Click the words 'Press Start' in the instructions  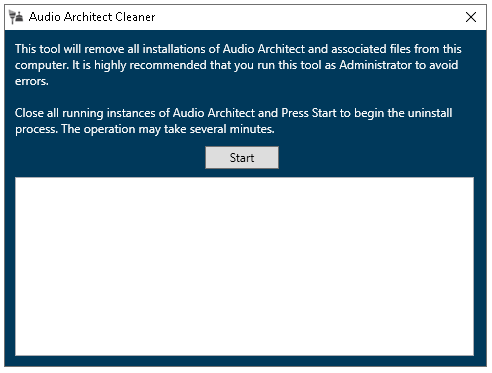coord(309,113)
